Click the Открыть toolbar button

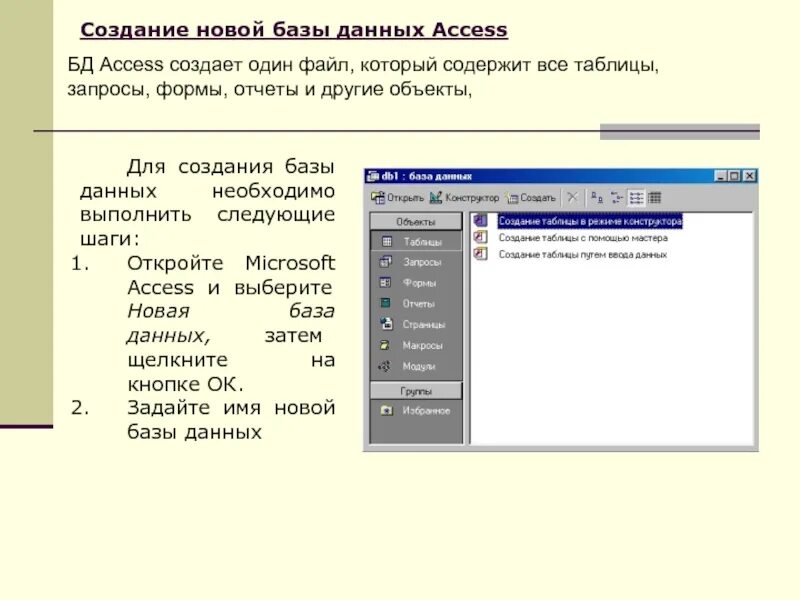click(x=397, y=197)
